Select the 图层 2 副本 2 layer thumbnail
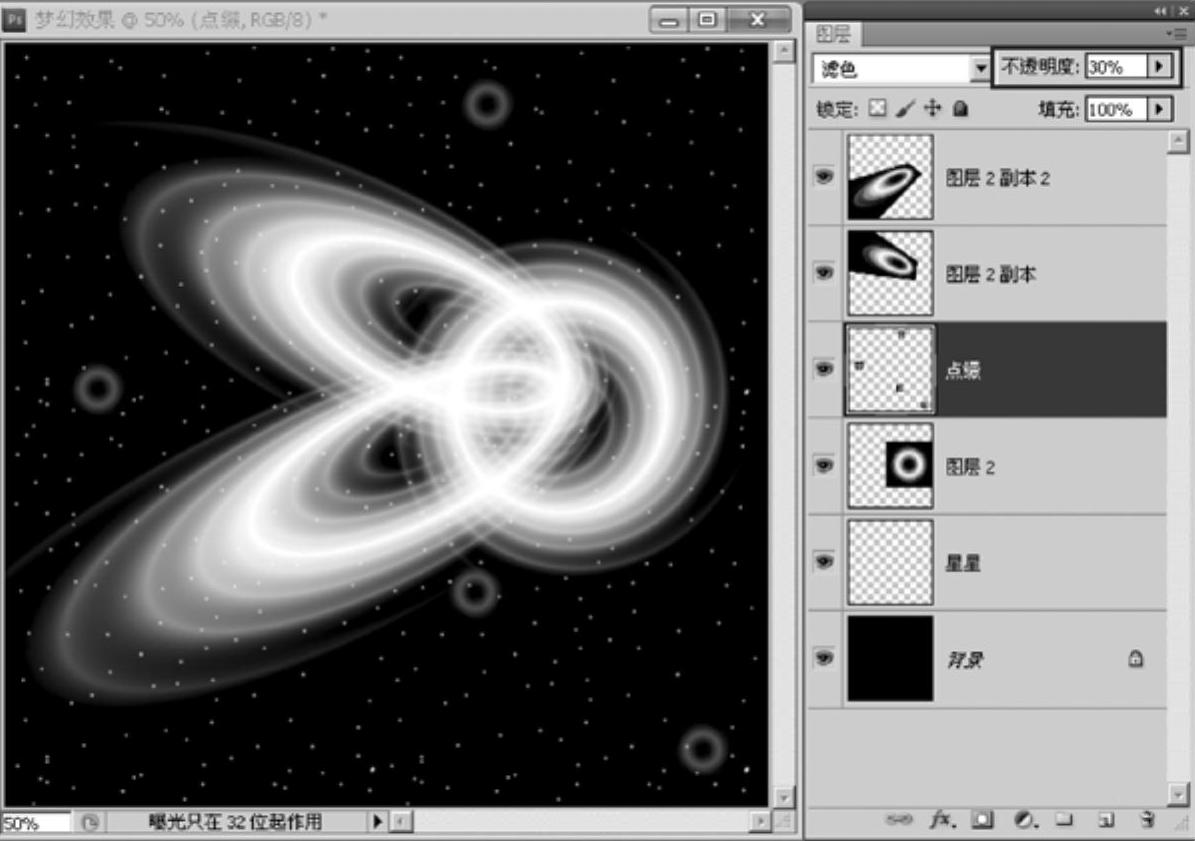The width and height of the screenshot is (1195, 841). point(890,177)
